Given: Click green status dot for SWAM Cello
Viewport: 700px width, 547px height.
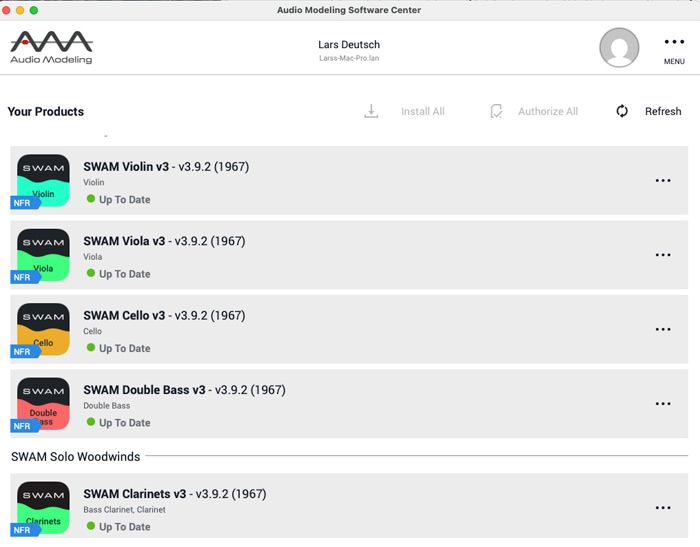Looking at the screenshot, I should pyautogui.click(x=91, y=347).
